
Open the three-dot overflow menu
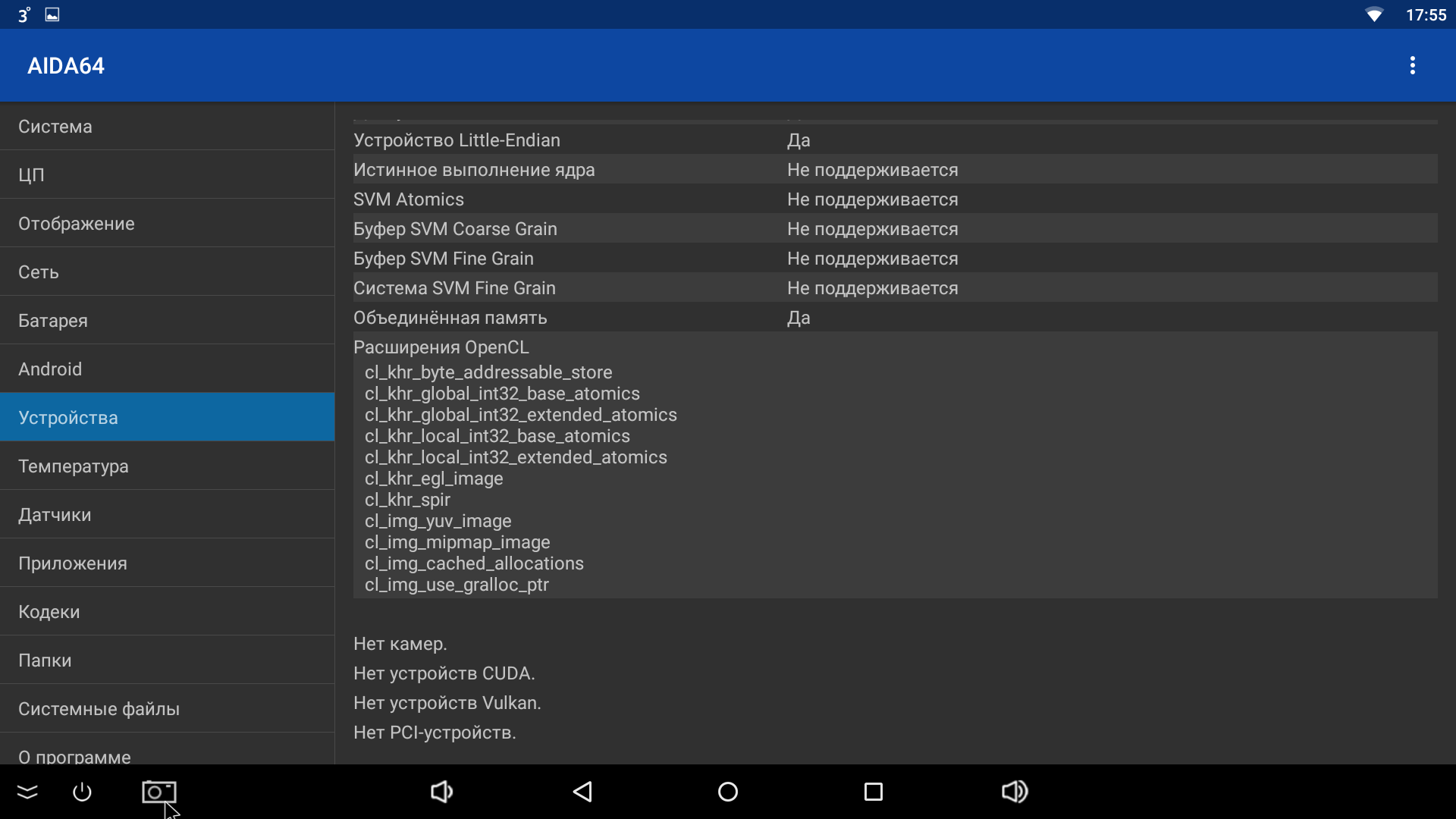coord(1412,65)
